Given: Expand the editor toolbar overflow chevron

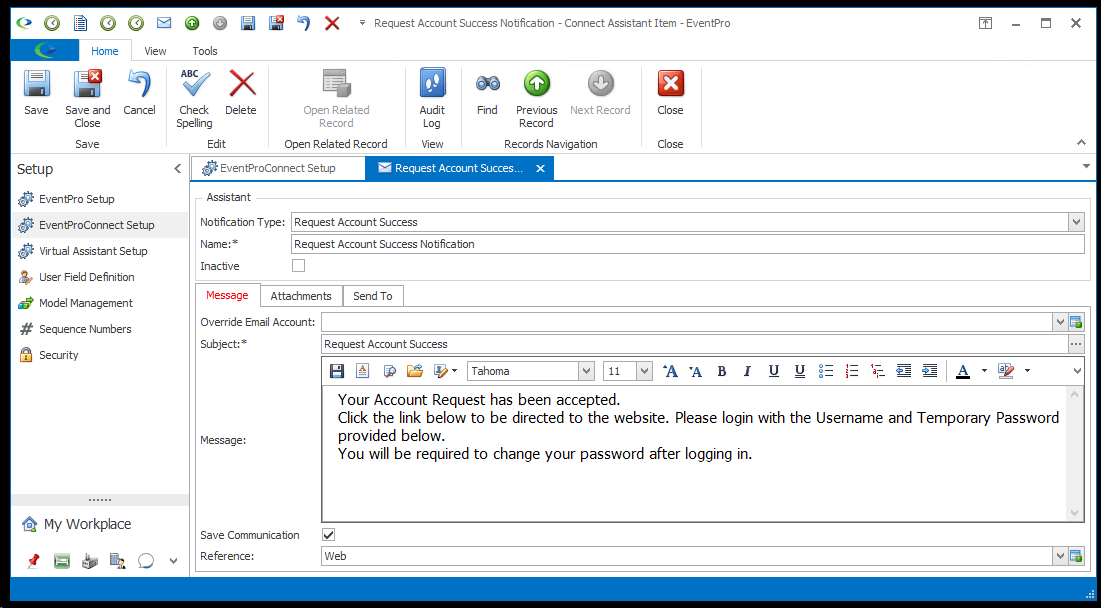Looking at the screenshot, I should pyautogui.click(x=1078, y=371).
